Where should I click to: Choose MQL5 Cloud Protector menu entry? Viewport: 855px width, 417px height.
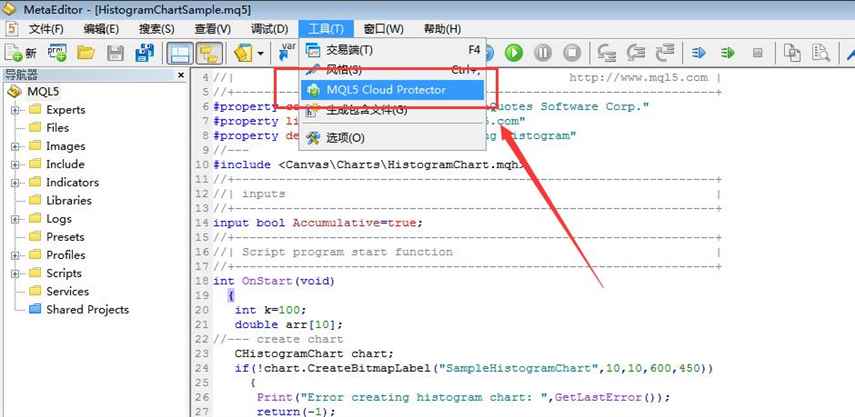[x=393, y=90]
